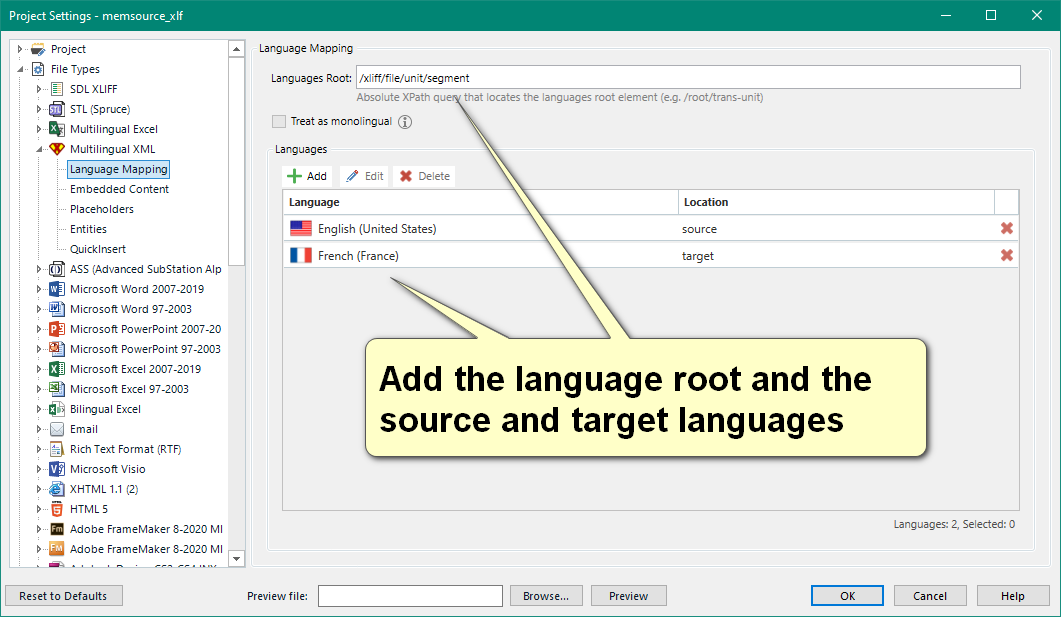The height and width of the screenshot is (617, 1061).
Task: Add a new language mapping
Action: click(x=307, y=177)
